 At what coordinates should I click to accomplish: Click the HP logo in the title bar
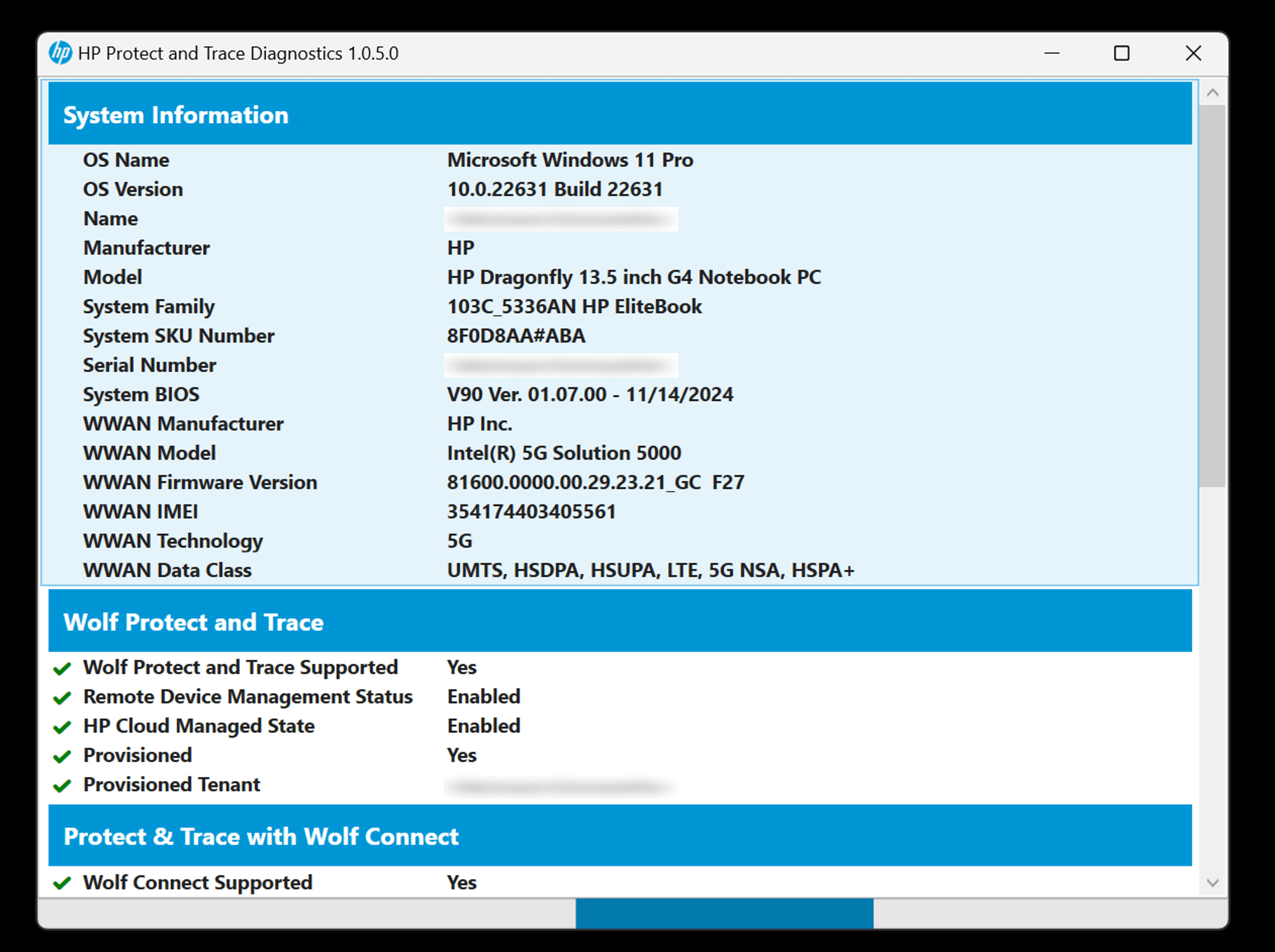[x=60, y=53]
